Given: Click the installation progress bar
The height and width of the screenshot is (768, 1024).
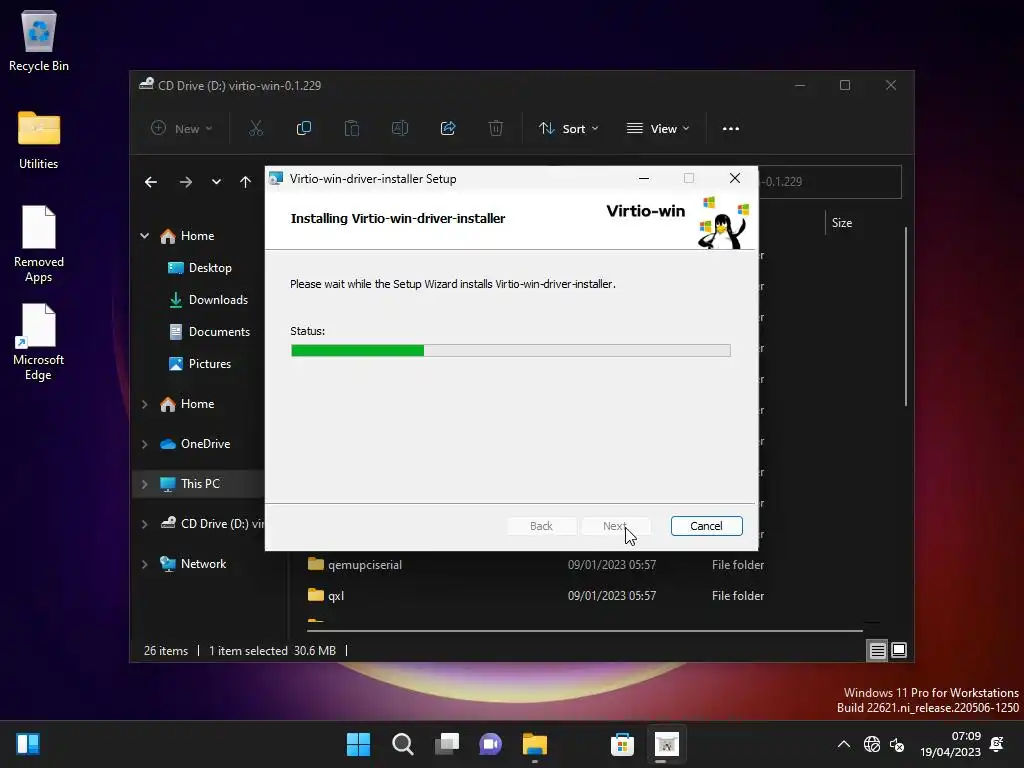Looking at the screenshot, I should 511,351.
